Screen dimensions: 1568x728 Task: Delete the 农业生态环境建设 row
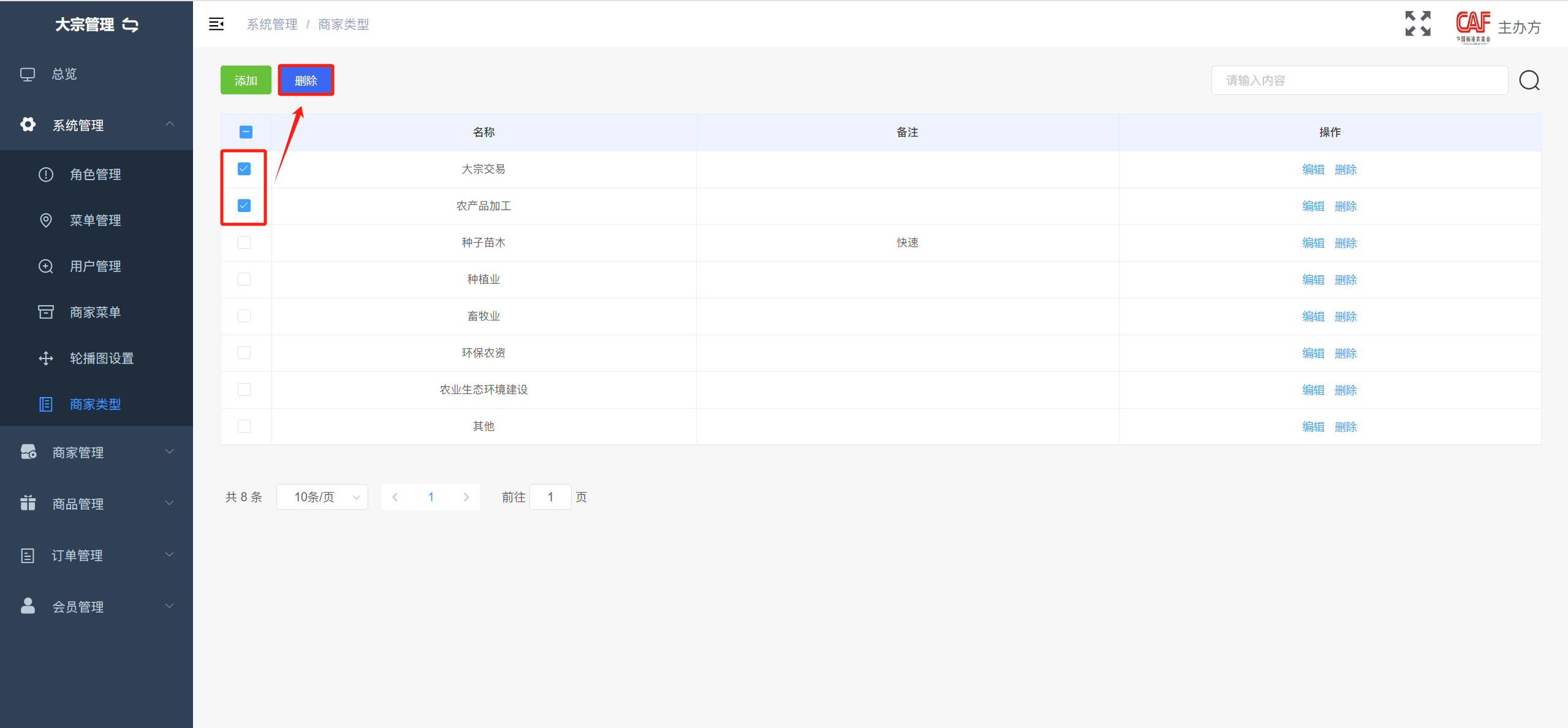pos(1346,390)
